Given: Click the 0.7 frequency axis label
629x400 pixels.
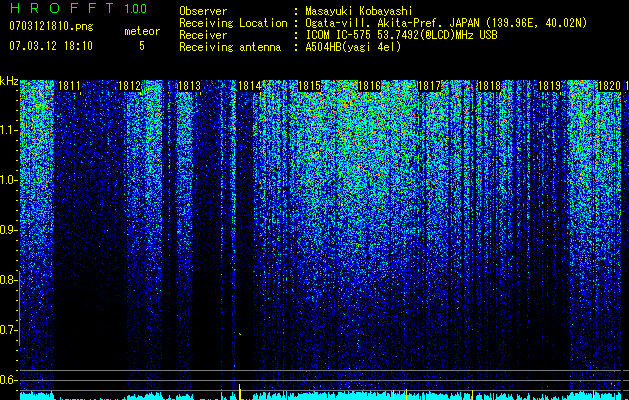Looking at the screenshot, I should point(8,330).
